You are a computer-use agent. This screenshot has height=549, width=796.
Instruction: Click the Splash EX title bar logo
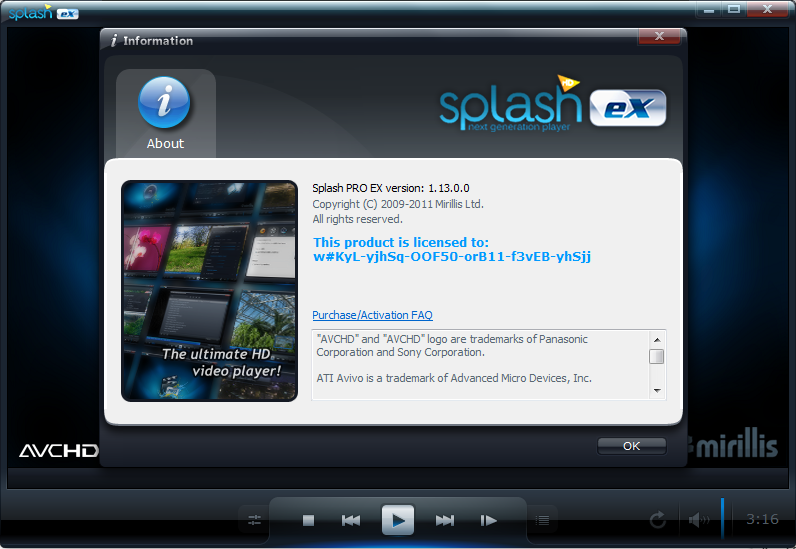pos(44,12)
